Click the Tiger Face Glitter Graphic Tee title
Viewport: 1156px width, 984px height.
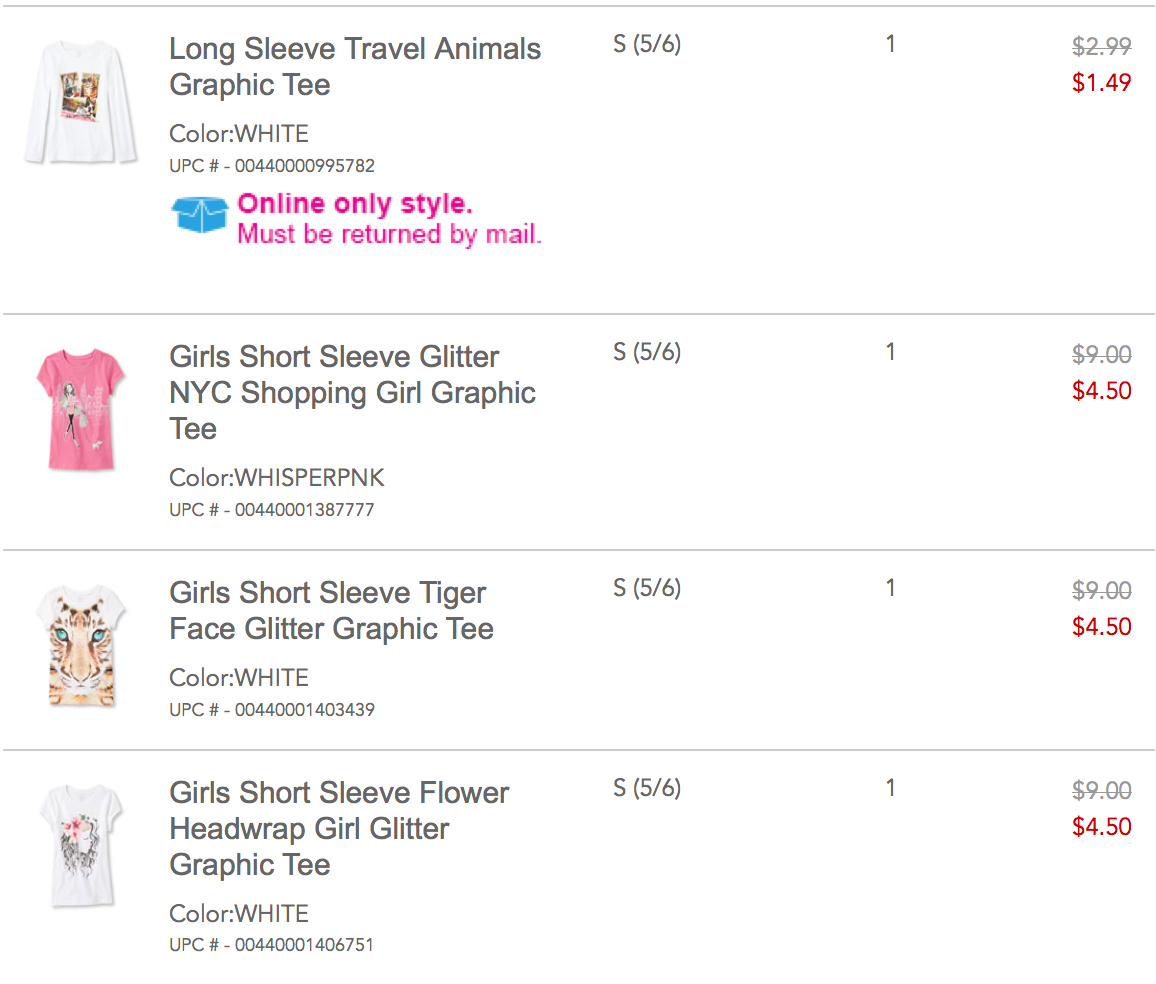(331, 611)
